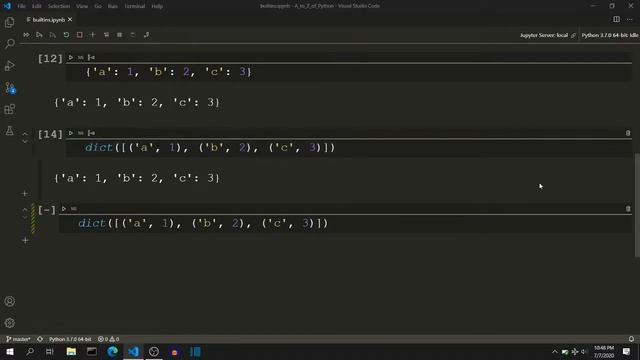Open the Source Control view
640x360 pixels.
click(10, 87)
